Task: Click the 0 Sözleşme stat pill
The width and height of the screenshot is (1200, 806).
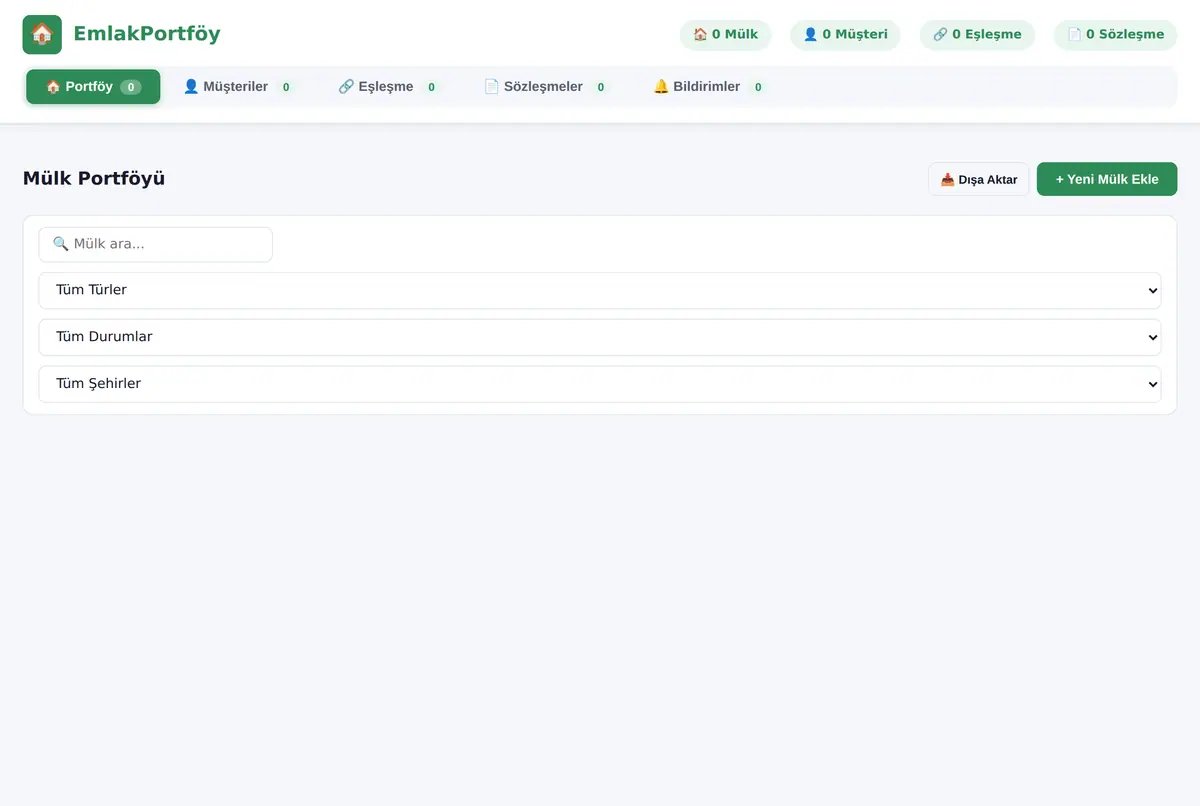Action: point(1116,35)
